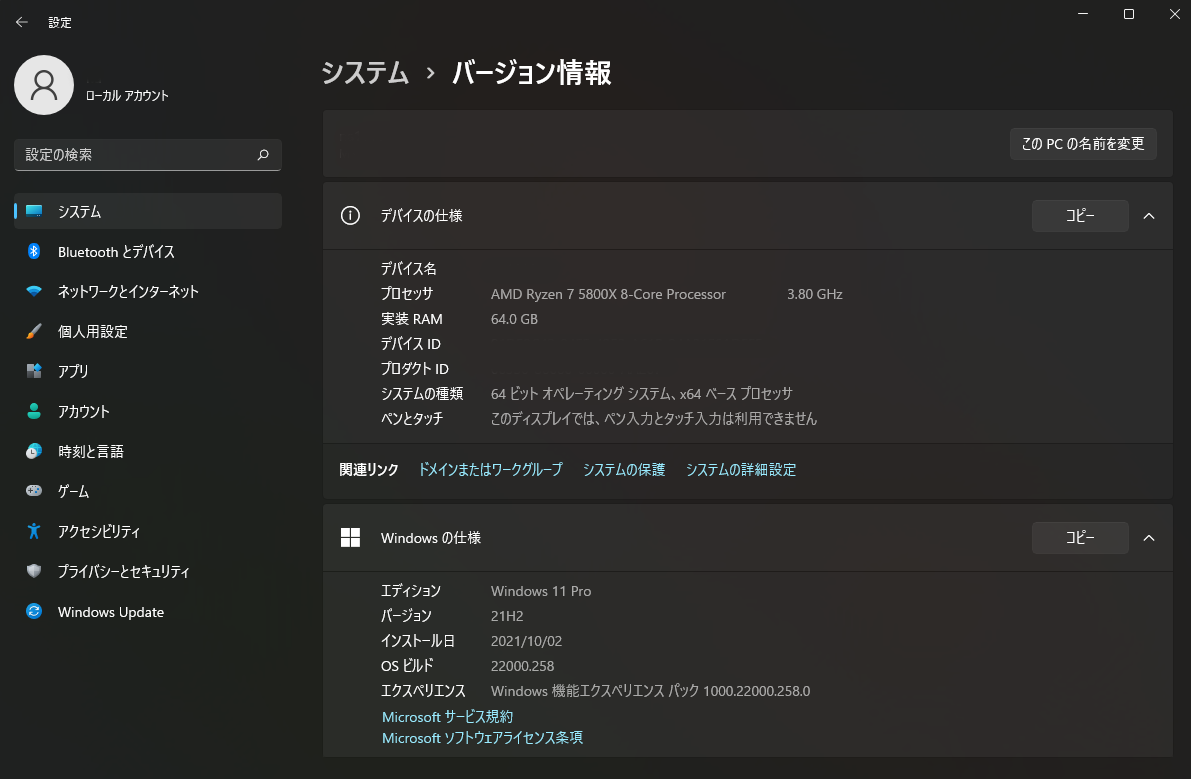Open アプリ settings category
This screenshot has width=1191, height=779.
tap(148, 371)
